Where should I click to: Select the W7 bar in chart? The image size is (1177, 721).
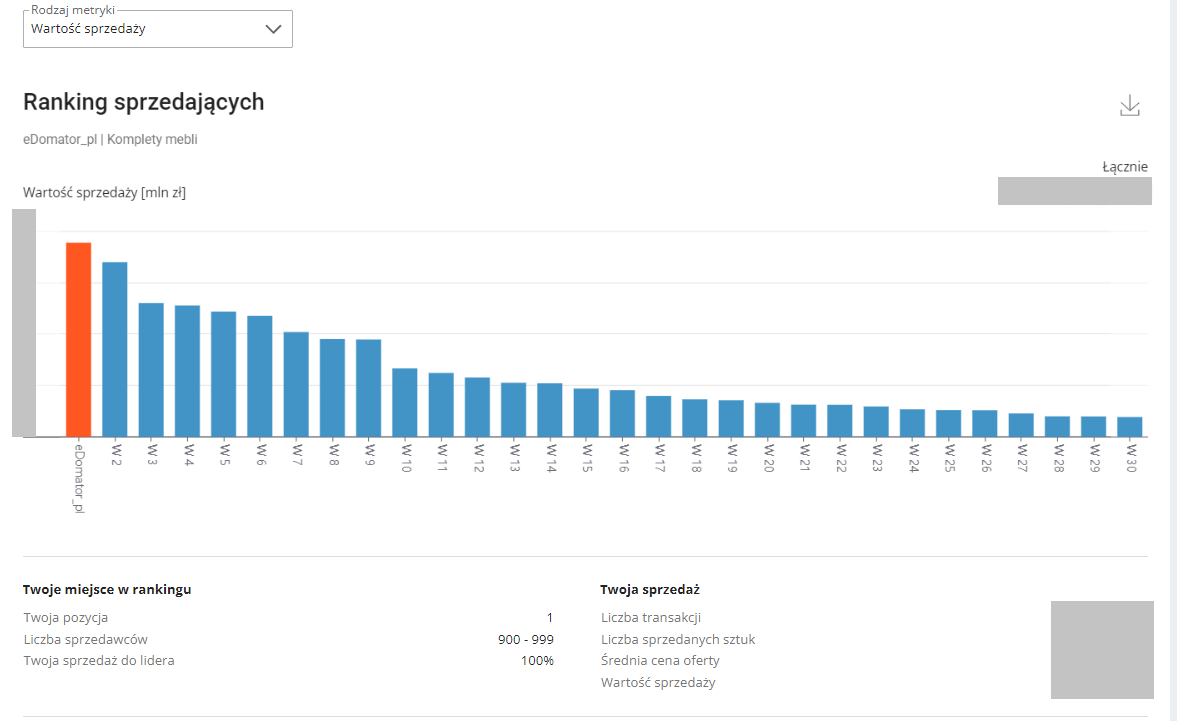click(x=296, y=384)
